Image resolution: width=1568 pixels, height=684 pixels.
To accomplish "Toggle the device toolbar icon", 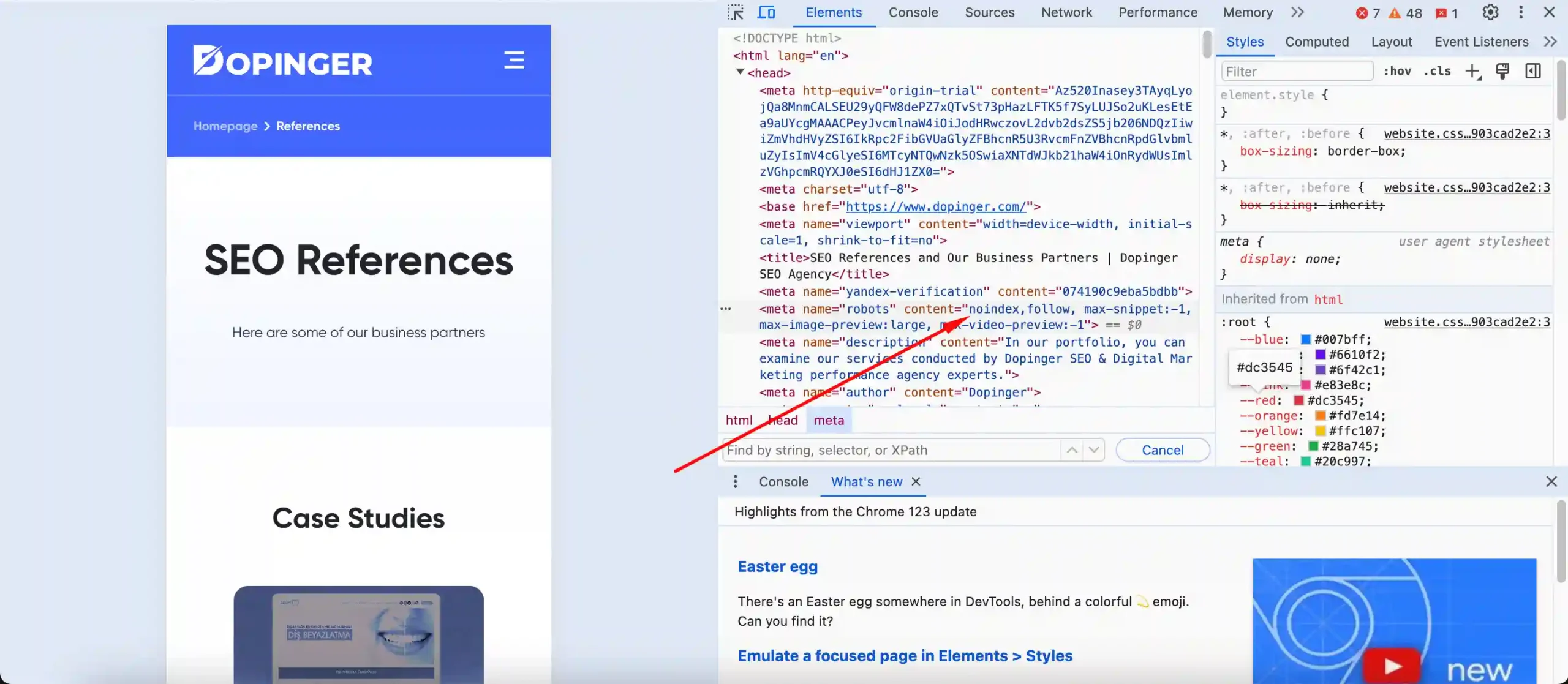I will 766,12.
